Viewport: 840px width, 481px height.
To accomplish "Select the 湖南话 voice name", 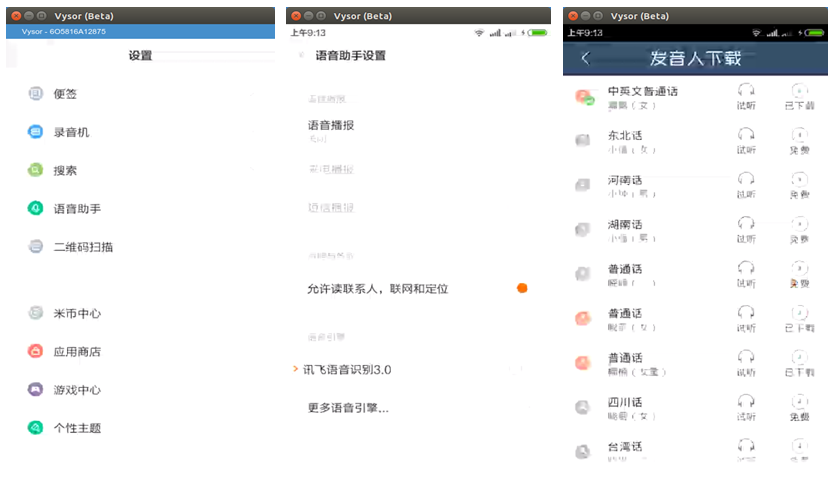I will (625, 224).
